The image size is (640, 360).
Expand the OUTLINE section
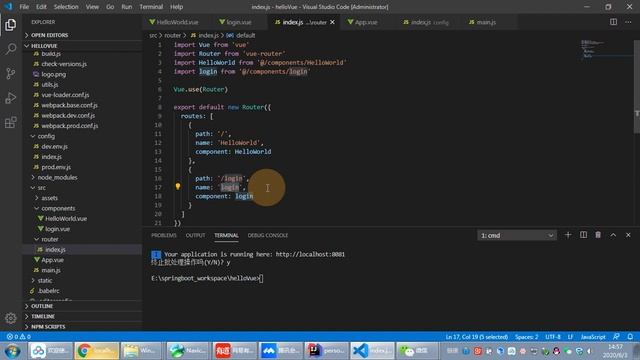tap(82, 306)
